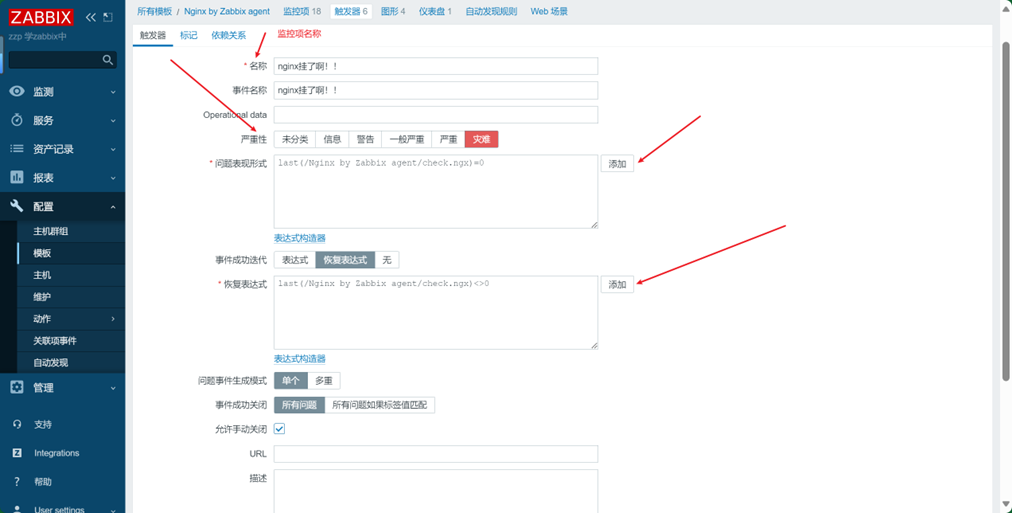The image size is (1012, 513).
Task: Open 自动发现 in sidebar
Action: point(50,363)
